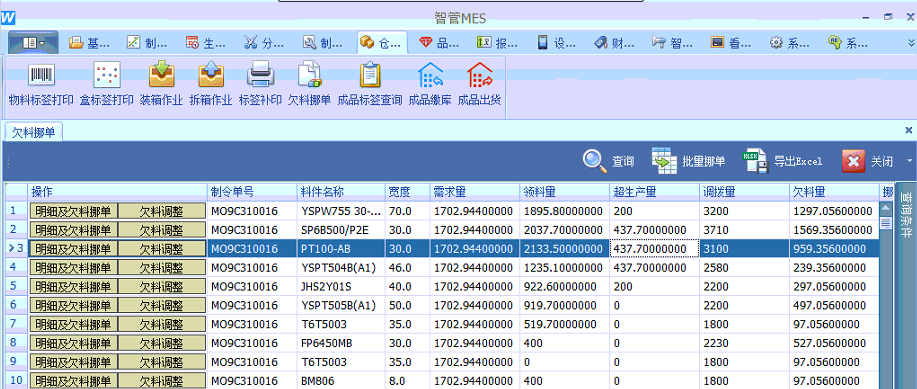Sort by the 料件名称 column header
917x389 pixels.
[341, 192]
